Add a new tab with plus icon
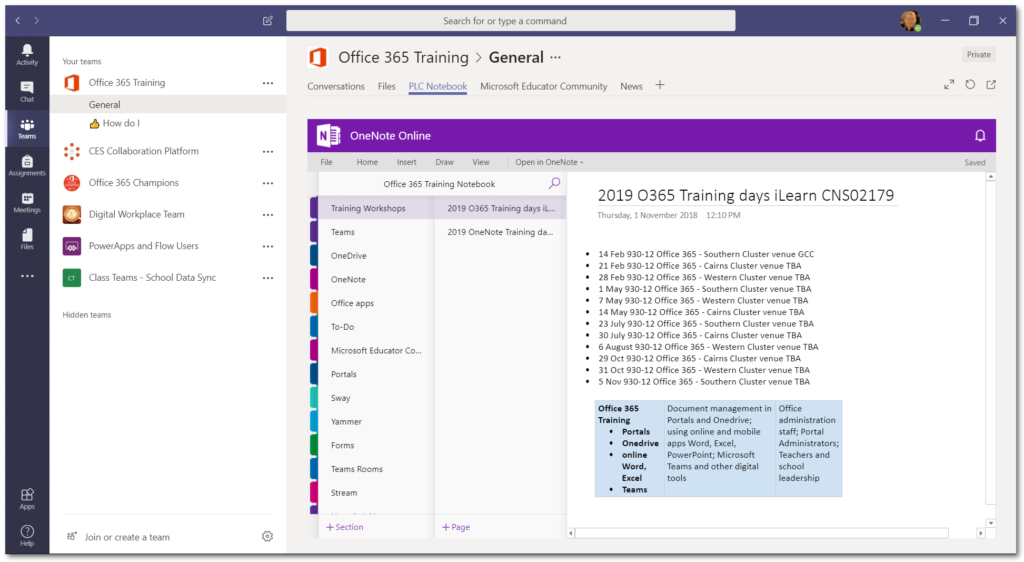1024x562 pixels. coord(660,85)
